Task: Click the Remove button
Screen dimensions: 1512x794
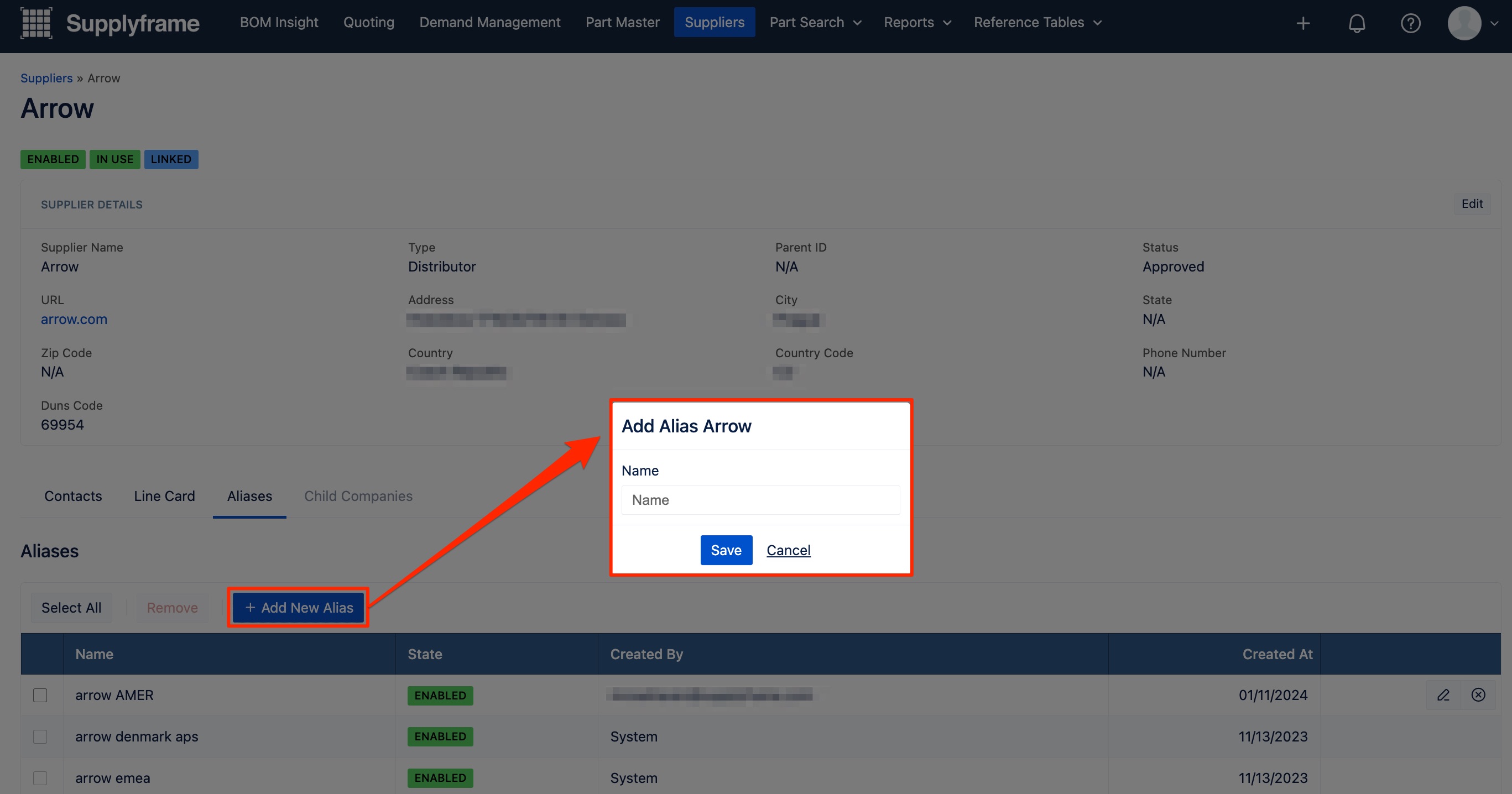Action: coord(172,607)
